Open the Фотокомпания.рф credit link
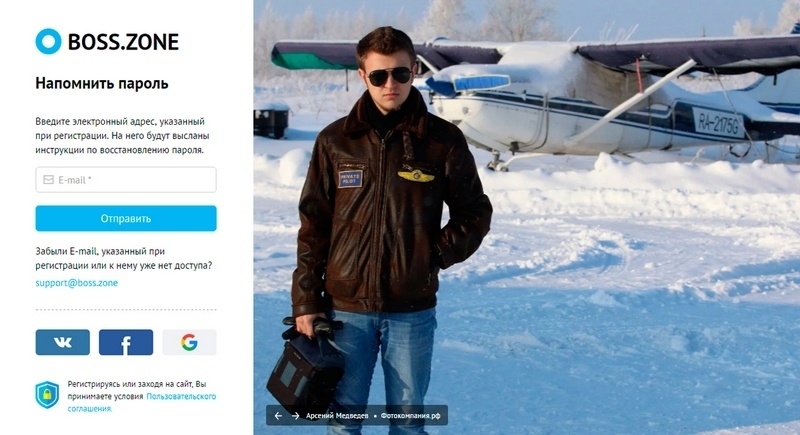Screen dimensions: 800x435 [x=411, y=416]
